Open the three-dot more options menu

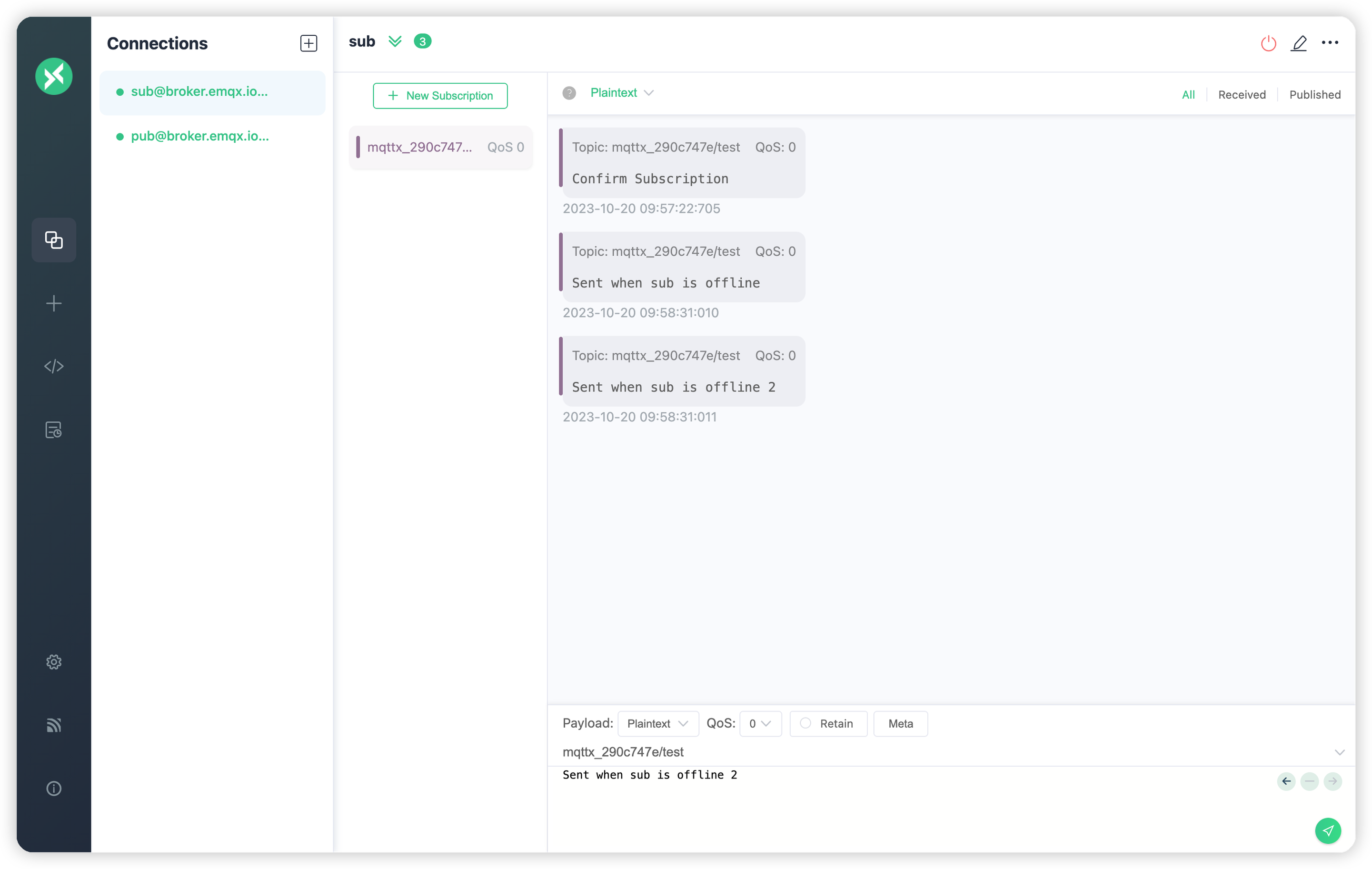[x=1330, y=43]
